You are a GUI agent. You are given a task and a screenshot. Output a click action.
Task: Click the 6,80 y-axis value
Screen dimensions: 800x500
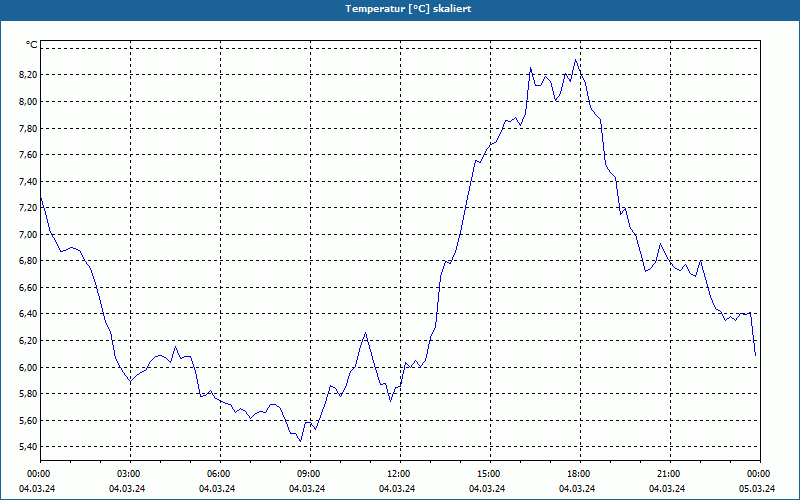(x=27, y=261)
